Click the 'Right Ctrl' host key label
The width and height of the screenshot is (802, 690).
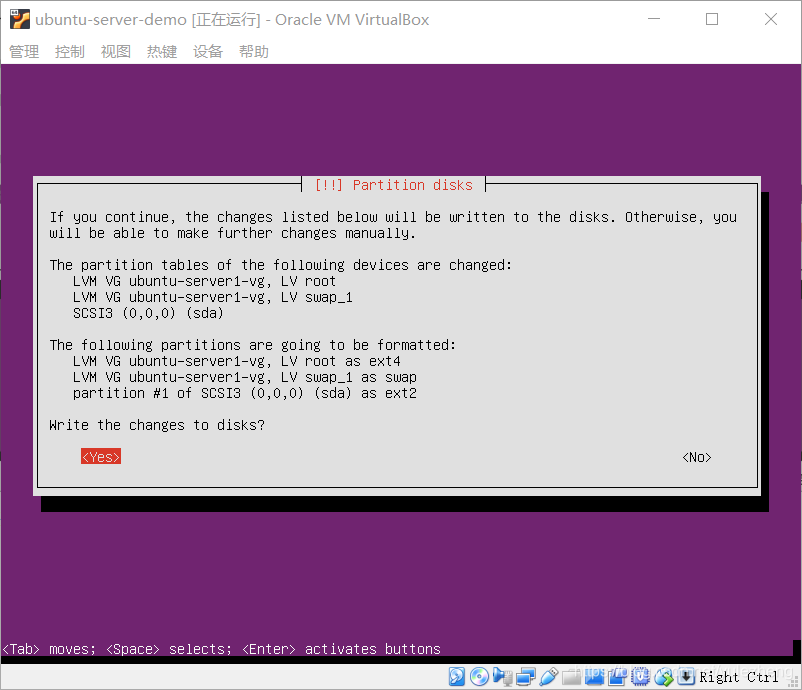739,677
